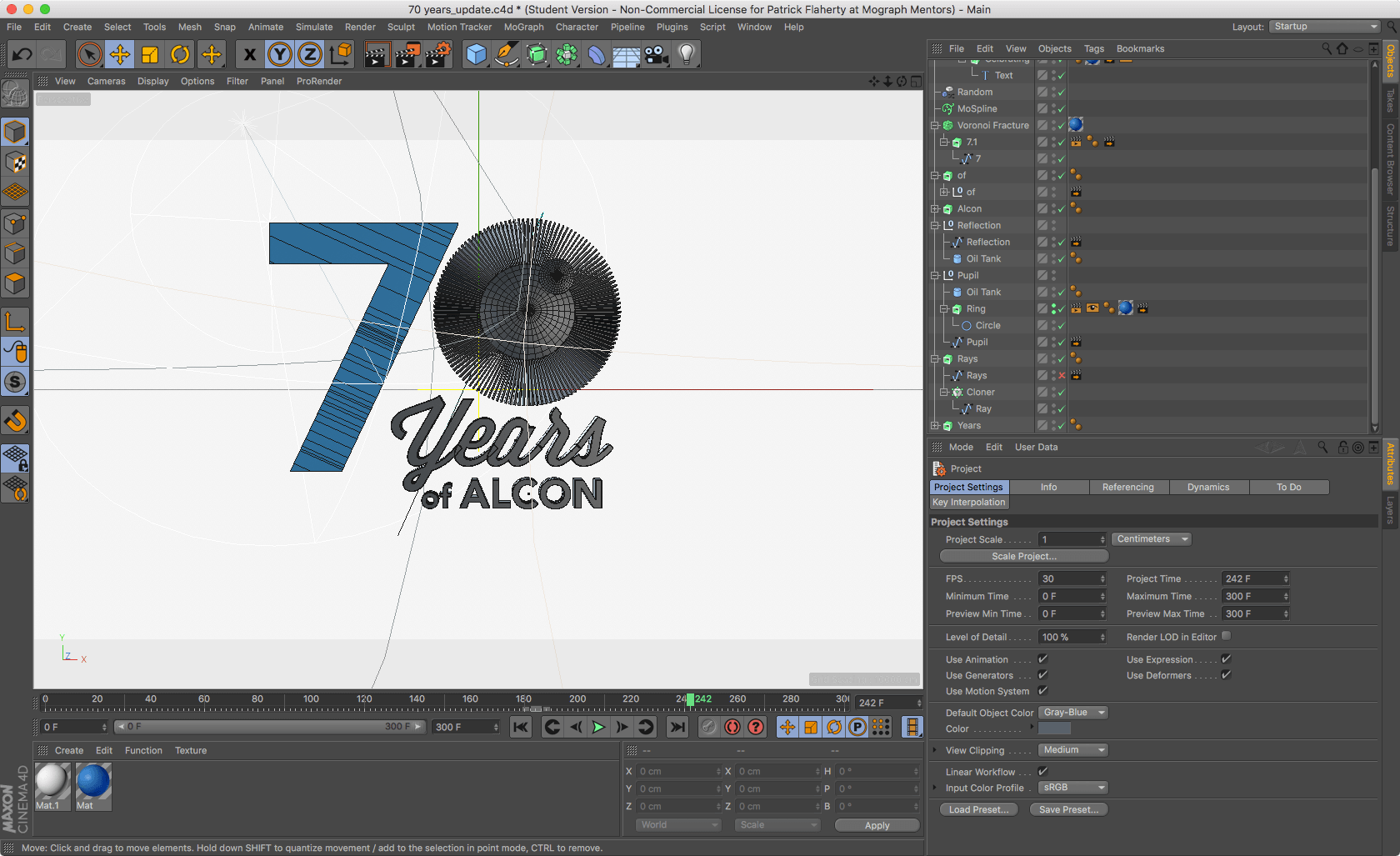
Task: Open viewport Cameras menu
Action: pos(106,81)
